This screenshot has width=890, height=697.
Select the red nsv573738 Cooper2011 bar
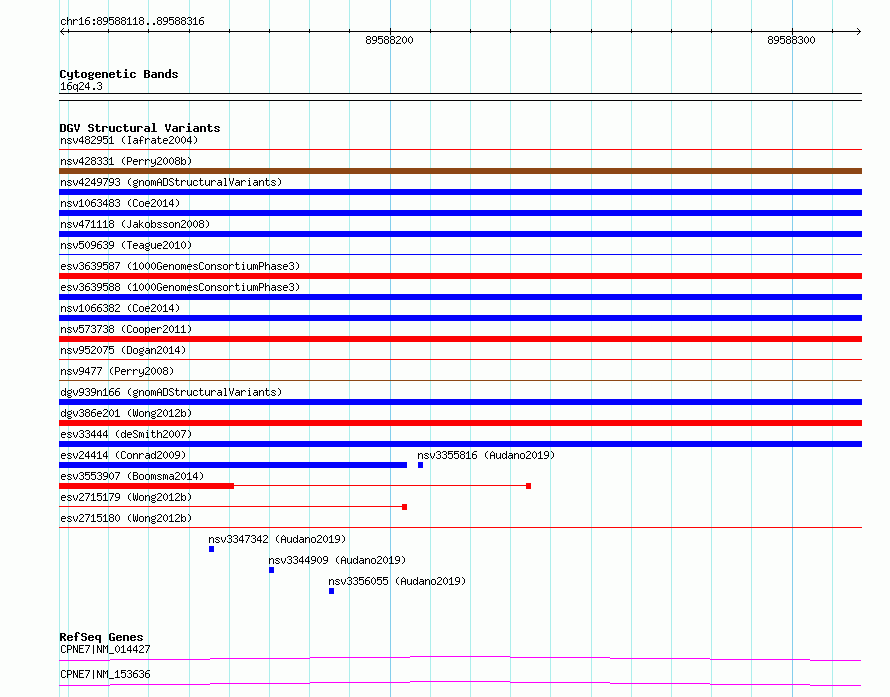460,339
